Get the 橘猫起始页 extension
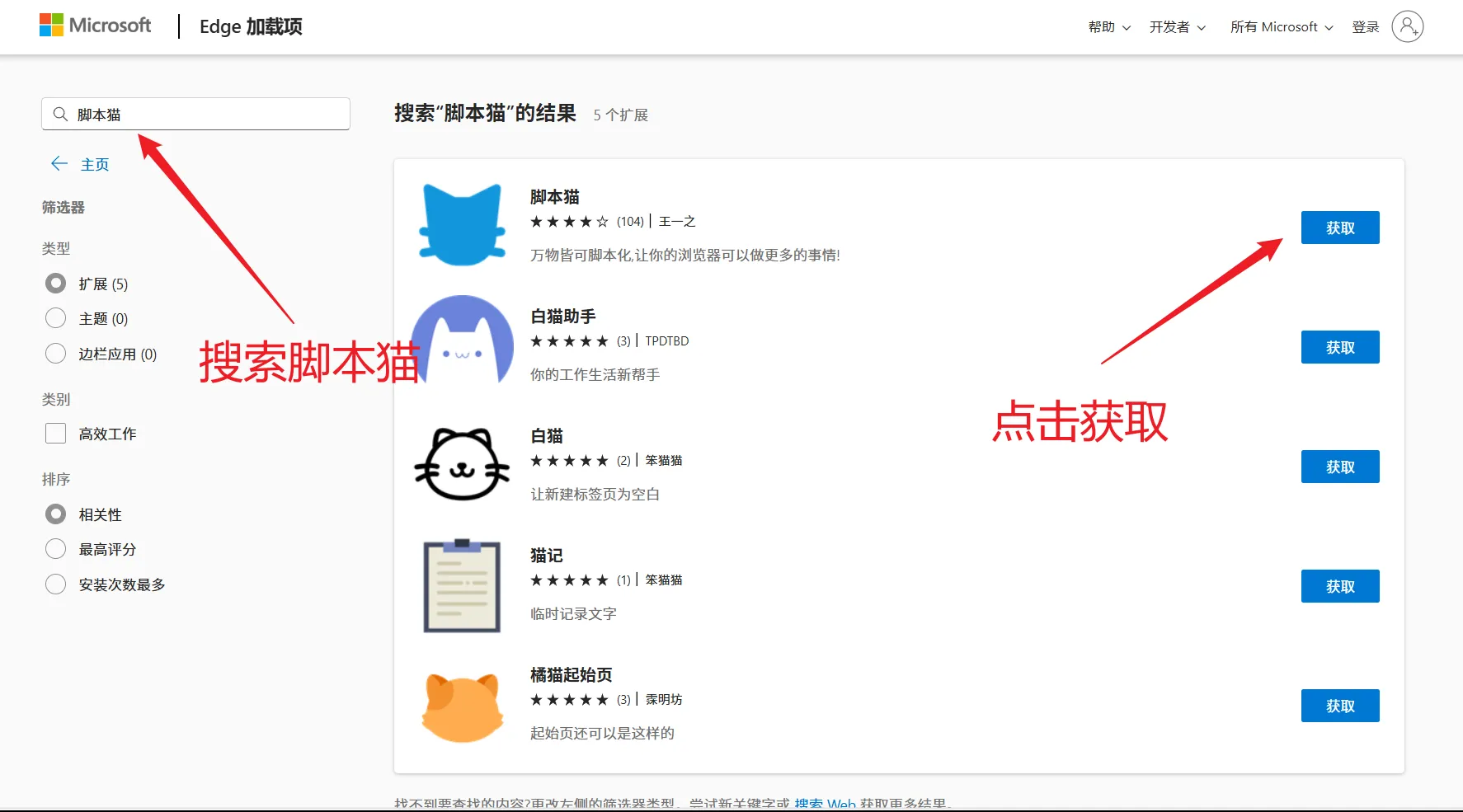This screenshot has height=812, width=1463. pyautogui.click(x=1340, y=706)
